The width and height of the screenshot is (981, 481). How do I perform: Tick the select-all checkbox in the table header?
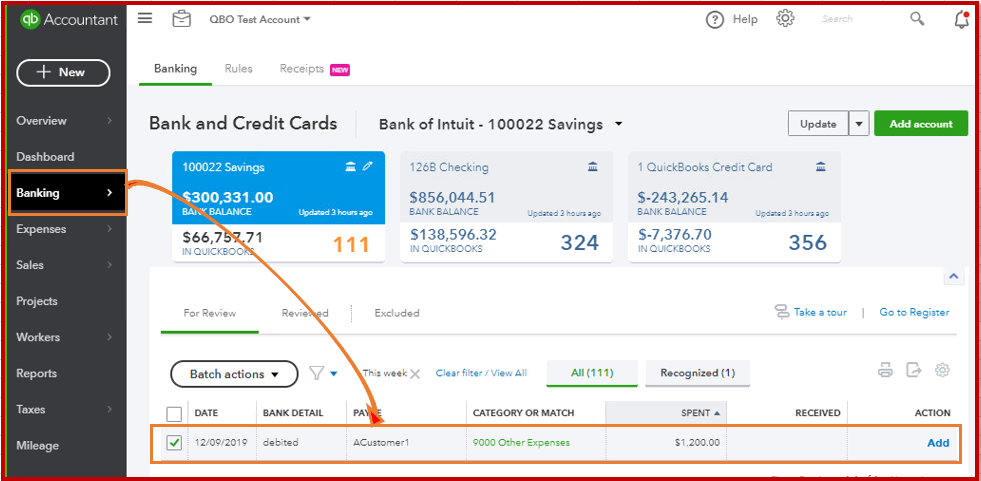(x=175, y=413)
